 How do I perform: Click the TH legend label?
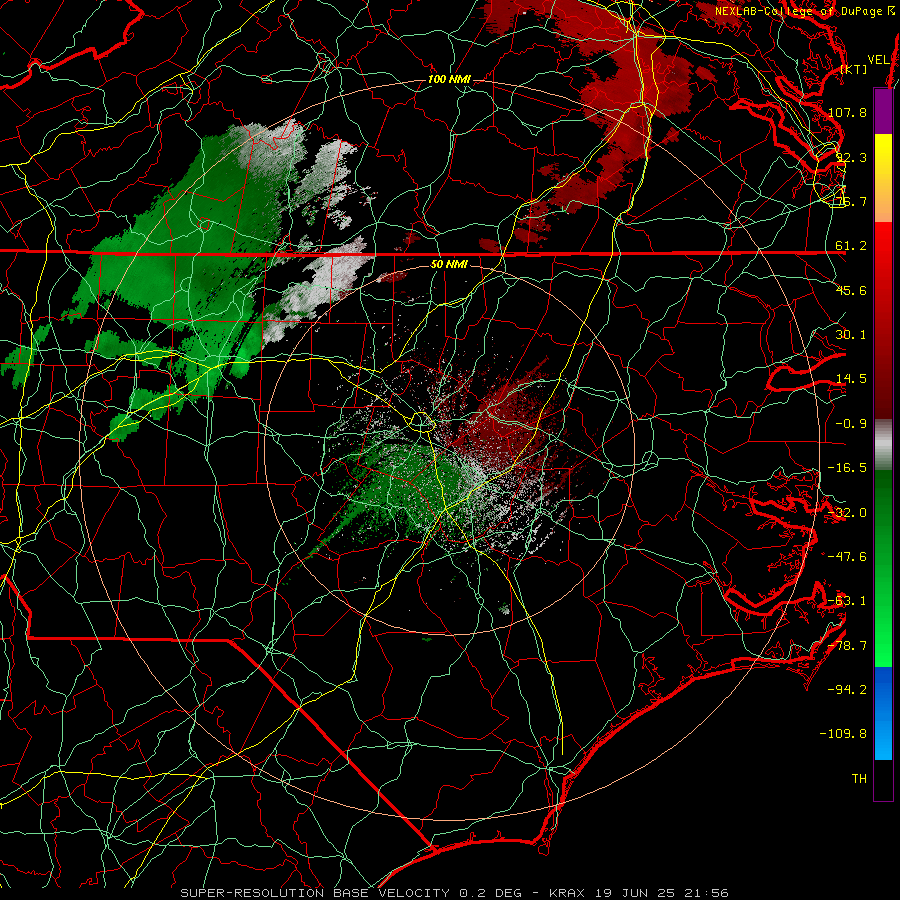point(859,779)
